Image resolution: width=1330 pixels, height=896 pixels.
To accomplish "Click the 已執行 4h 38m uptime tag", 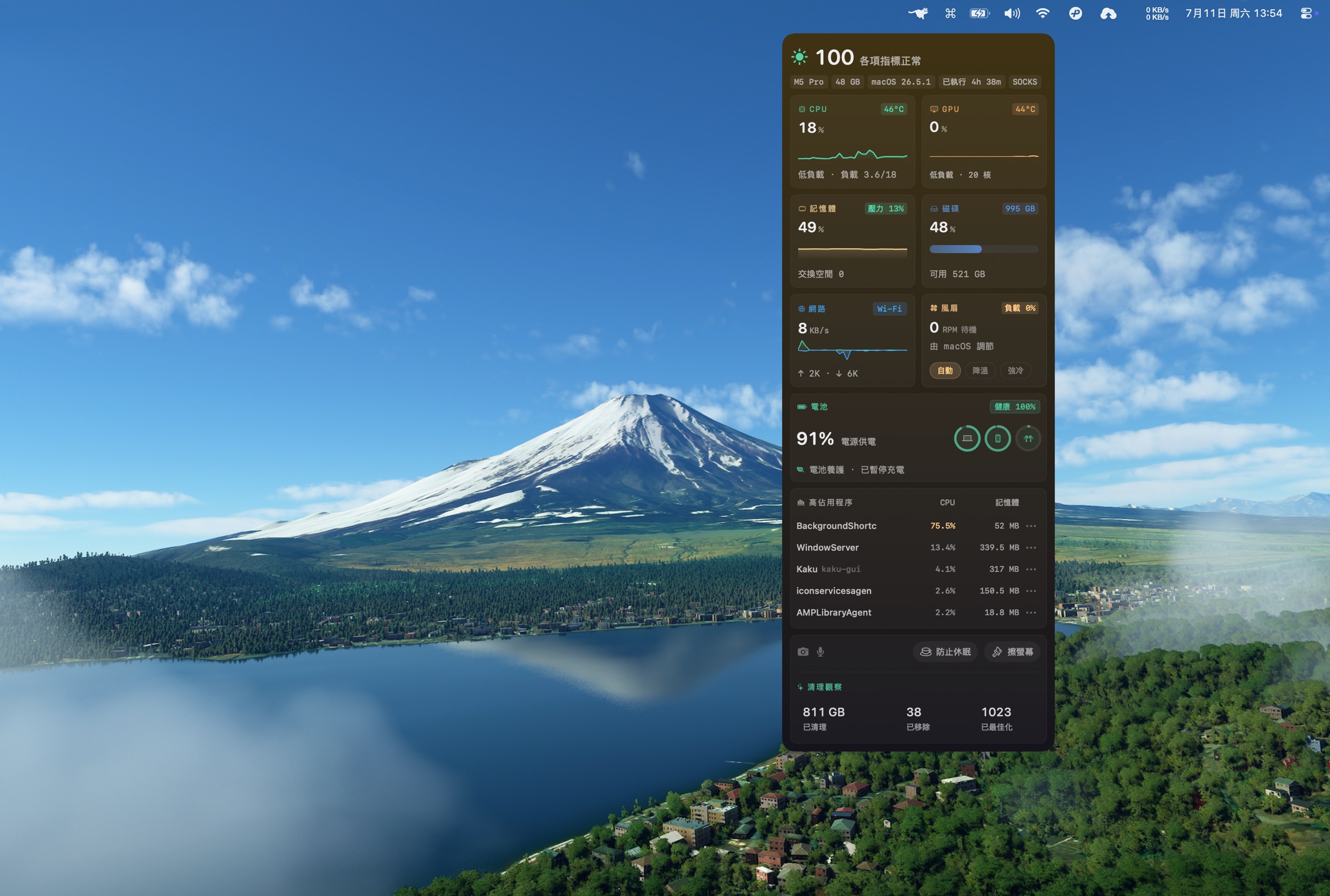I will tap(971, 82).
